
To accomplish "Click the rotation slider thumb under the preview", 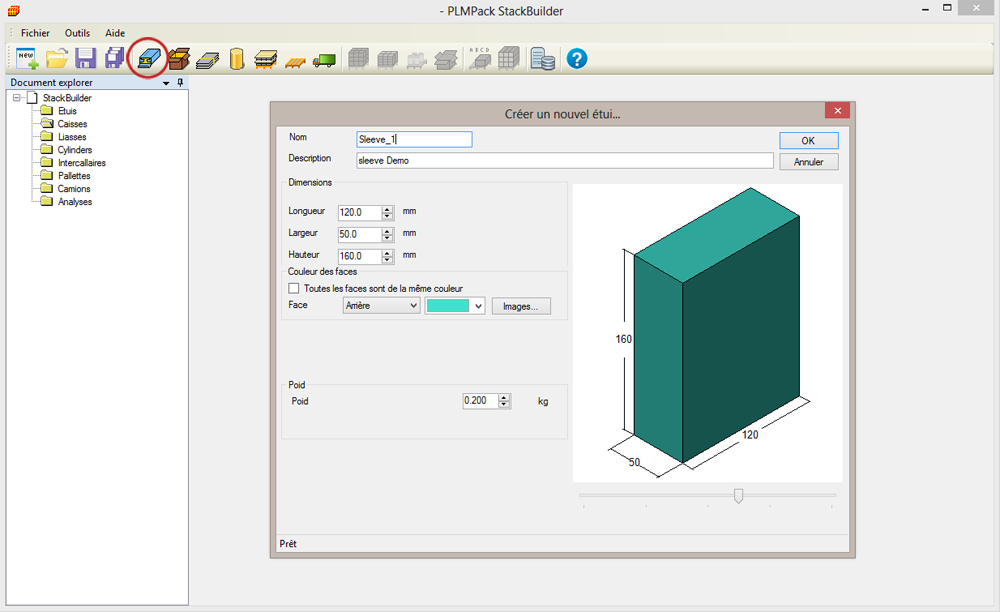I will (x=738, y=495).
